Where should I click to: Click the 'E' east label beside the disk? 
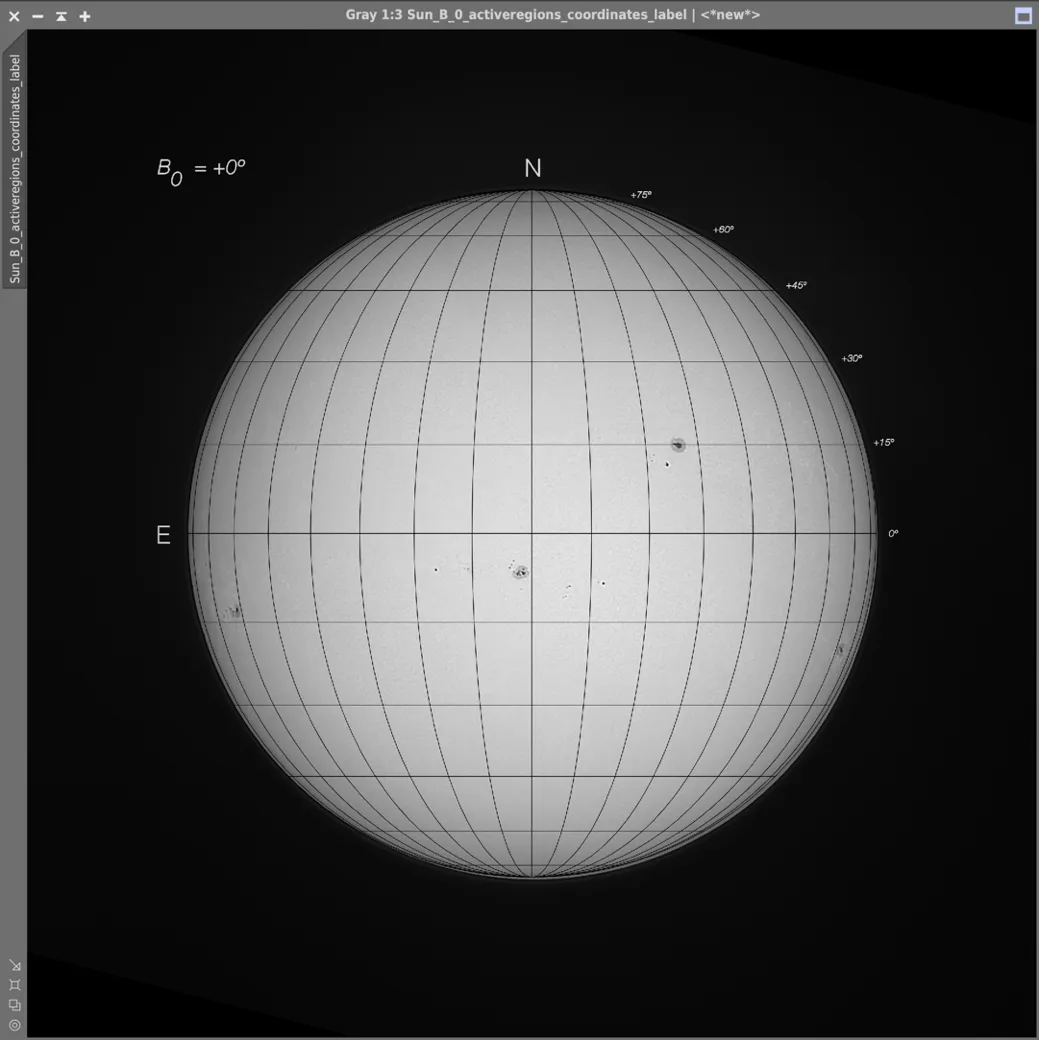[163, 535]
